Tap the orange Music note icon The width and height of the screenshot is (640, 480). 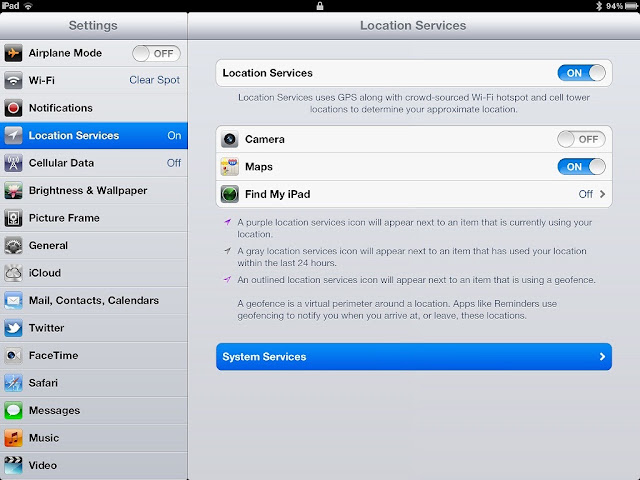[x=13, y=438]
